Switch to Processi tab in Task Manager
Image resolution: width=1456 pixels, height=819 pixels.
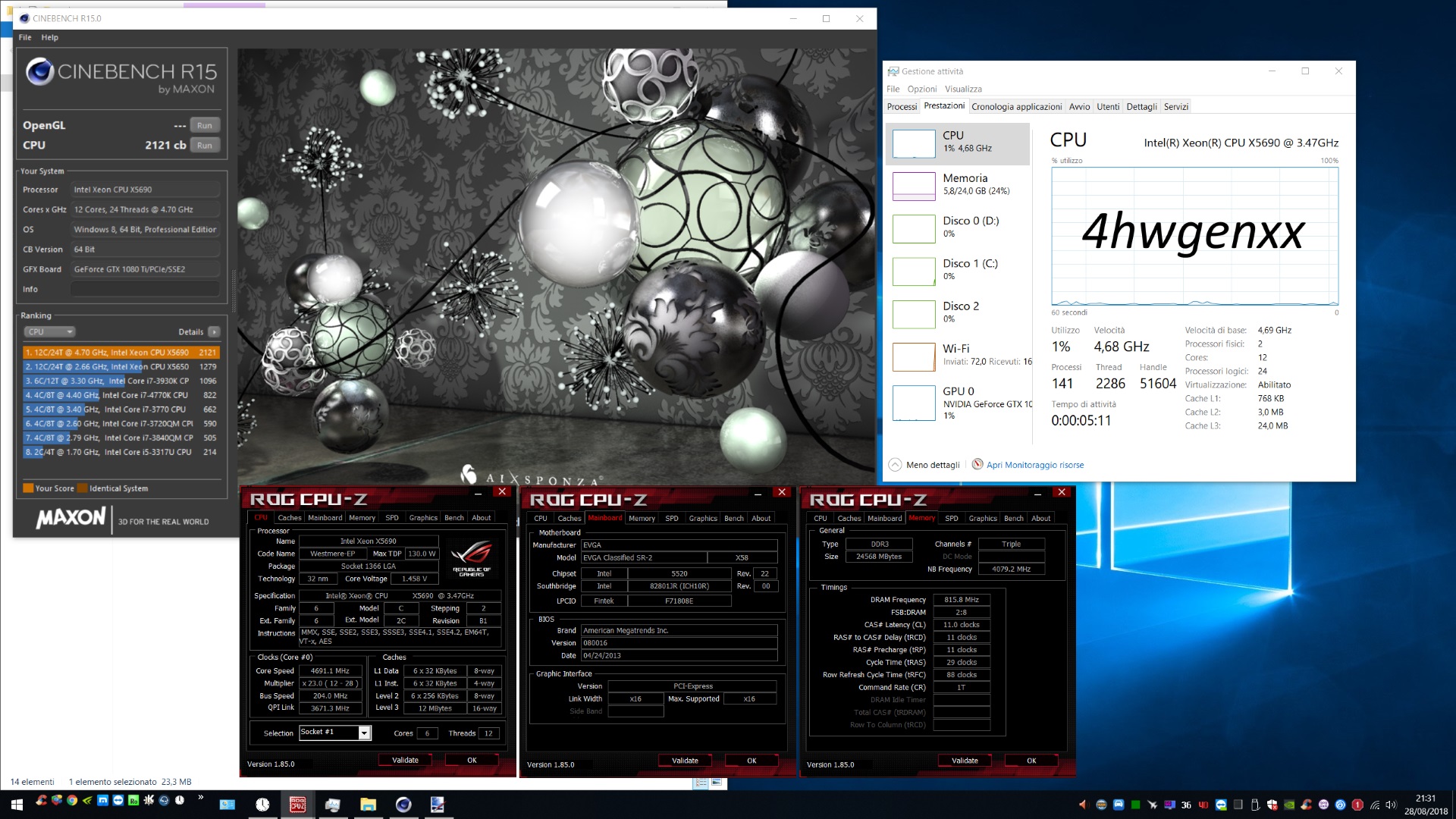pyautogui.click(x=902, y=107)
